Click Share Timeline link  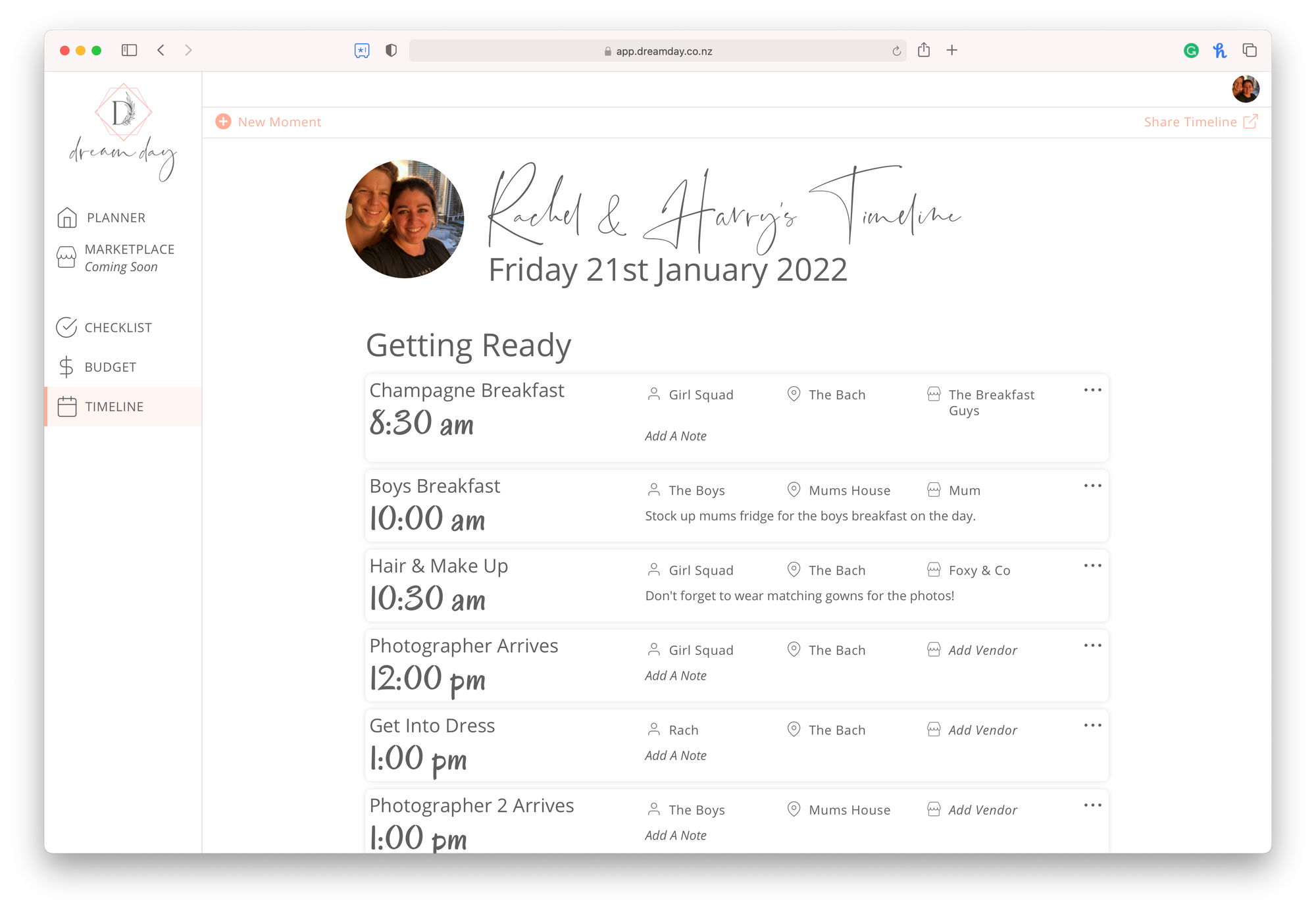coord(1190,122)
